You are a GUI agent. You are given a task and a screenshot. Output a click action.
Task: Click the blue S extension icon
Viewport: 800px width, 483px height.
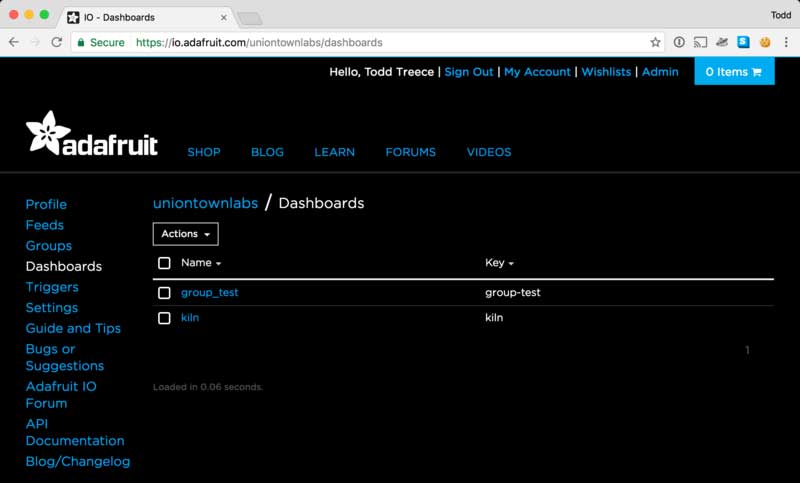pos(743,43)
